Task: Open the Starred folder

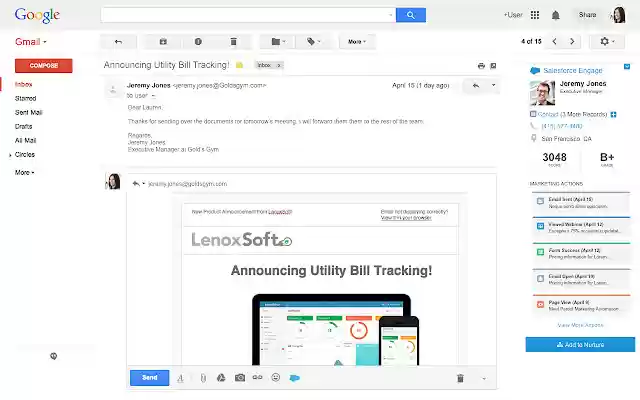Action: click(25, 98)
